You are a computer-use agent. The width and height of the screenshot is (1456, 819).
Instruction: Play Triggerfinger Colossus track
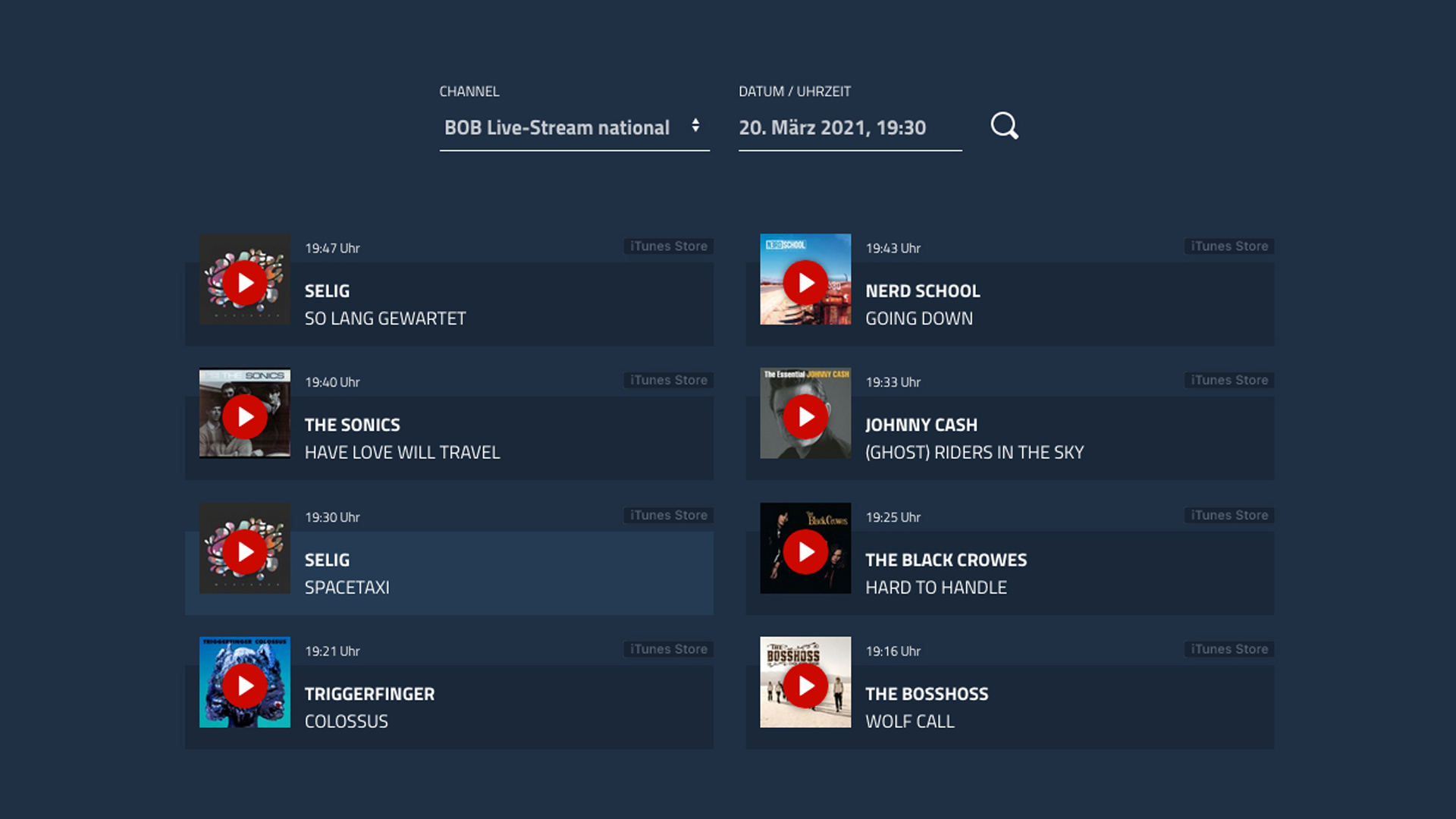[x=244, y=686]
